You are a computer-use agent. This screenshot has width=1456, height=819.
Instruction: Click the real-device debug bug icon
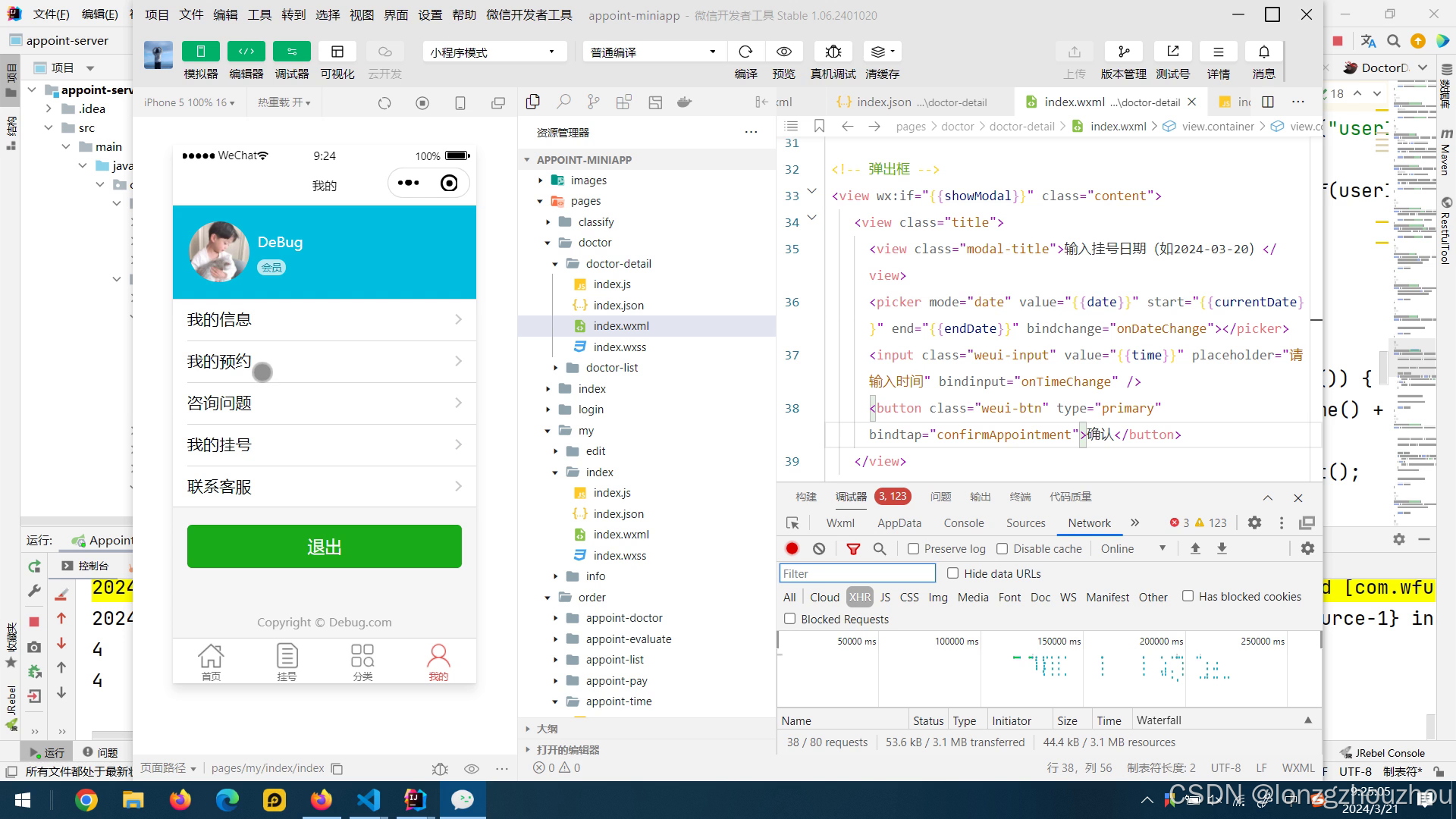click(833, 52)
